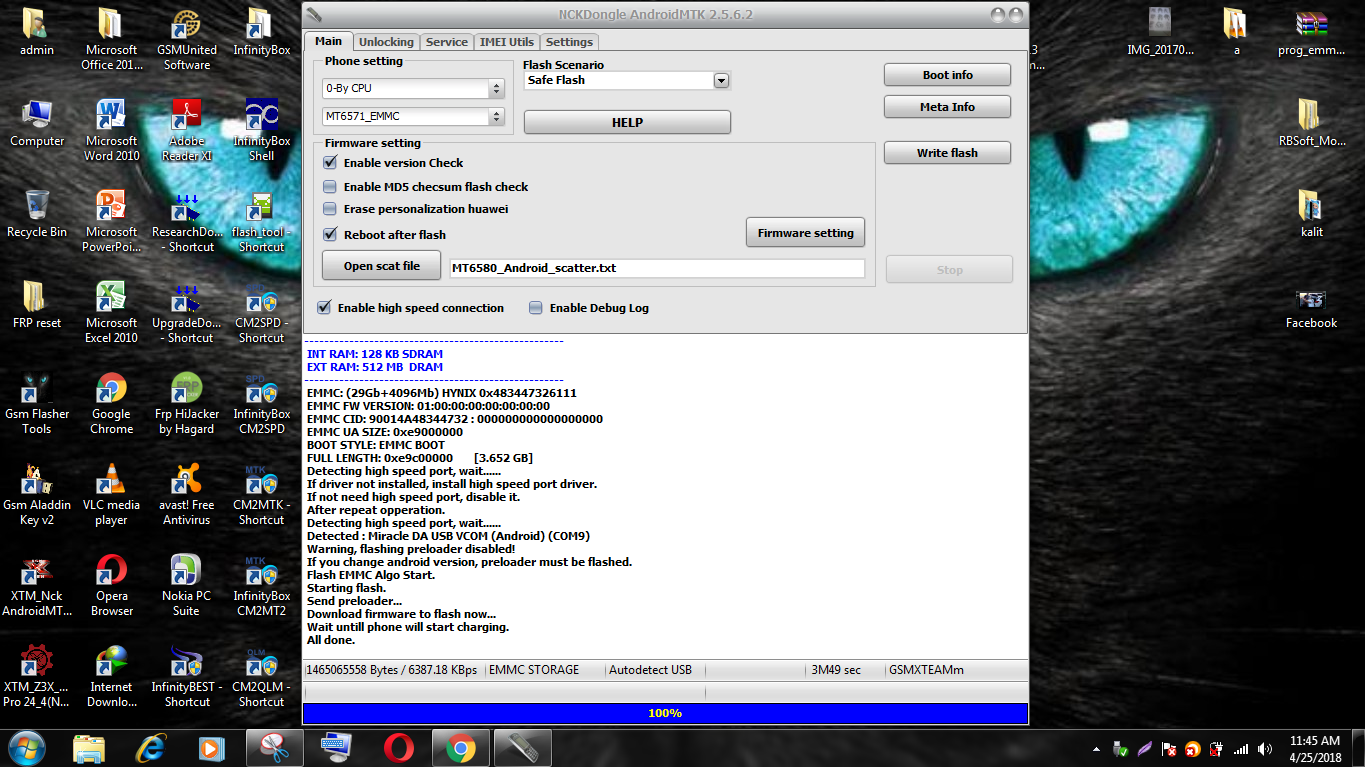1365x767 pixels.
Task: Click the Meta Info button
Action: pos(947,107)
